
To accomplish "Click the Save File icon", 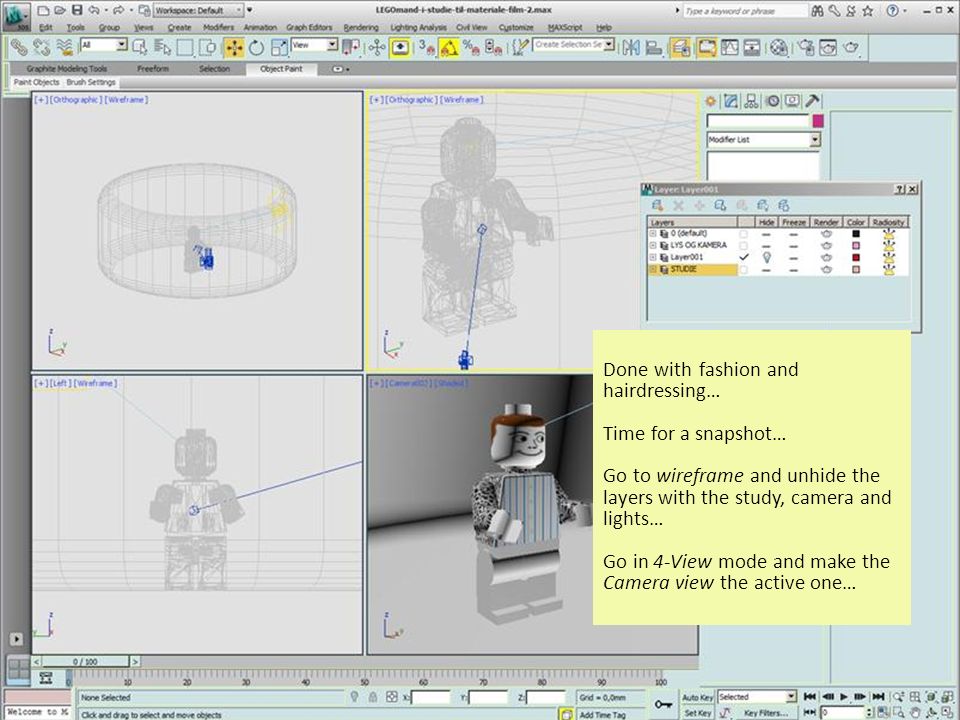I will pyautogui.click(x=77, y=10).
